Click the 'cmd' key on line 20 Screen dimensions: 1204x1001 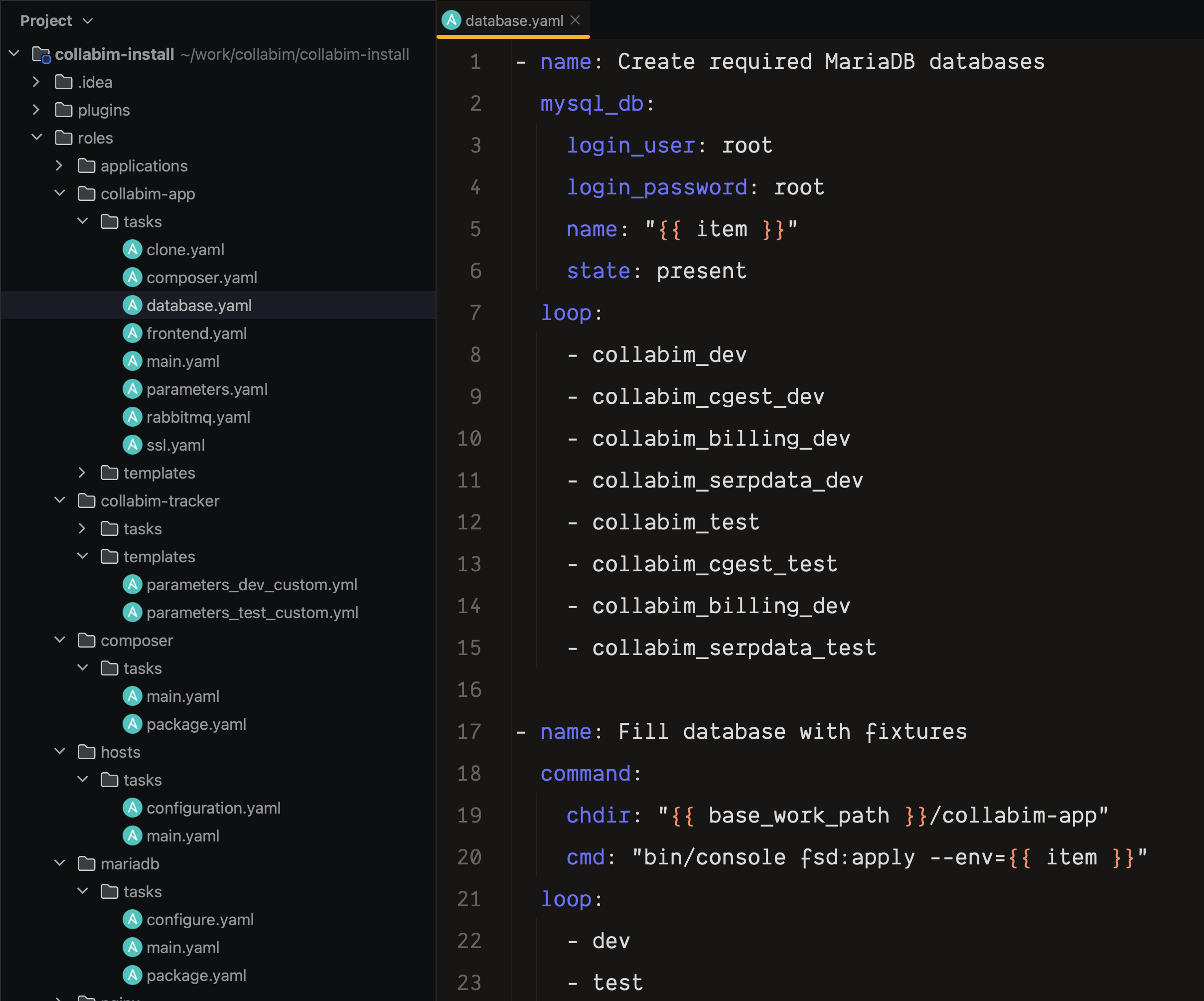(586, 857)
